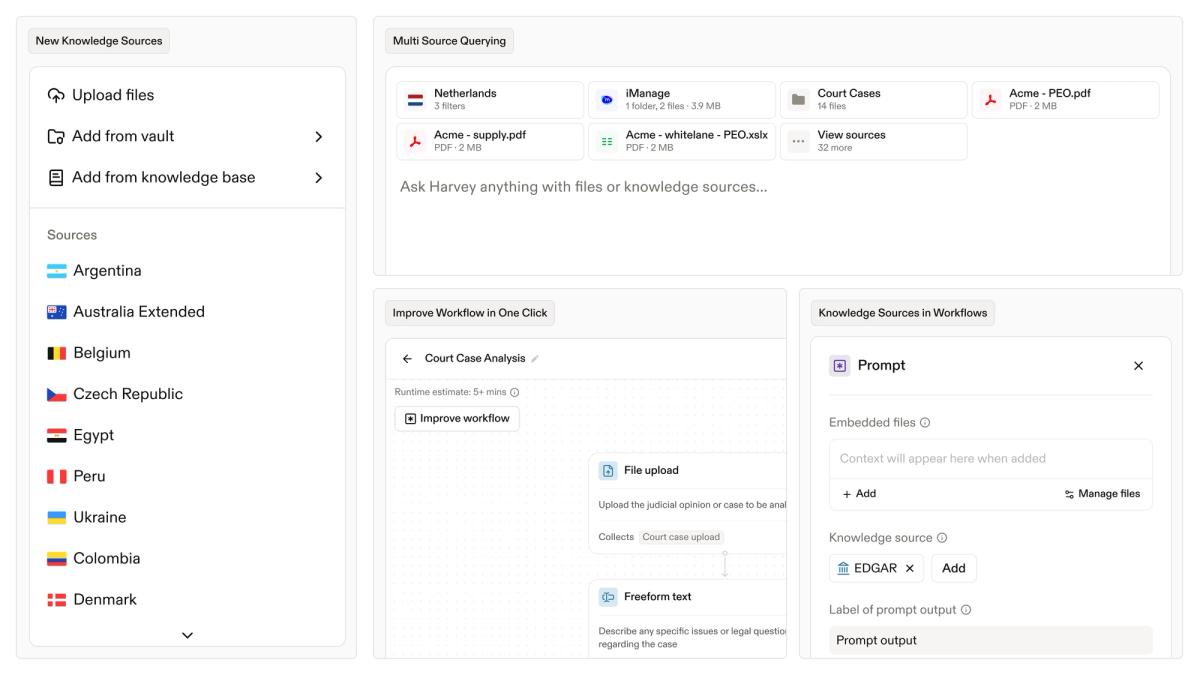
Task: Show the Label of prompt output info icon
Action: click(x=966, y=610)
